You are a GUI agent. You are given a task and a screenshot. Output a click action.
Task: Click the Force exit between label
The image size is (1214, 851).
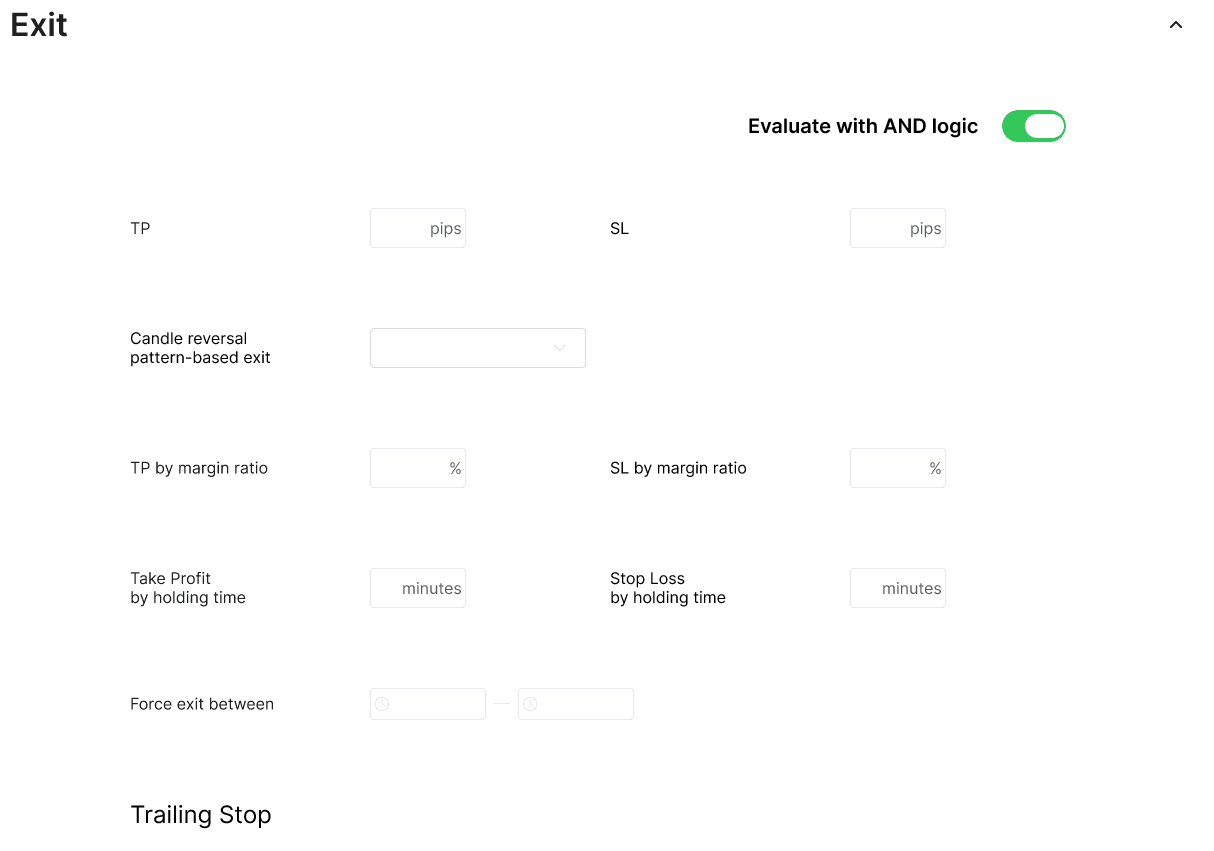(x=202, y=704)
